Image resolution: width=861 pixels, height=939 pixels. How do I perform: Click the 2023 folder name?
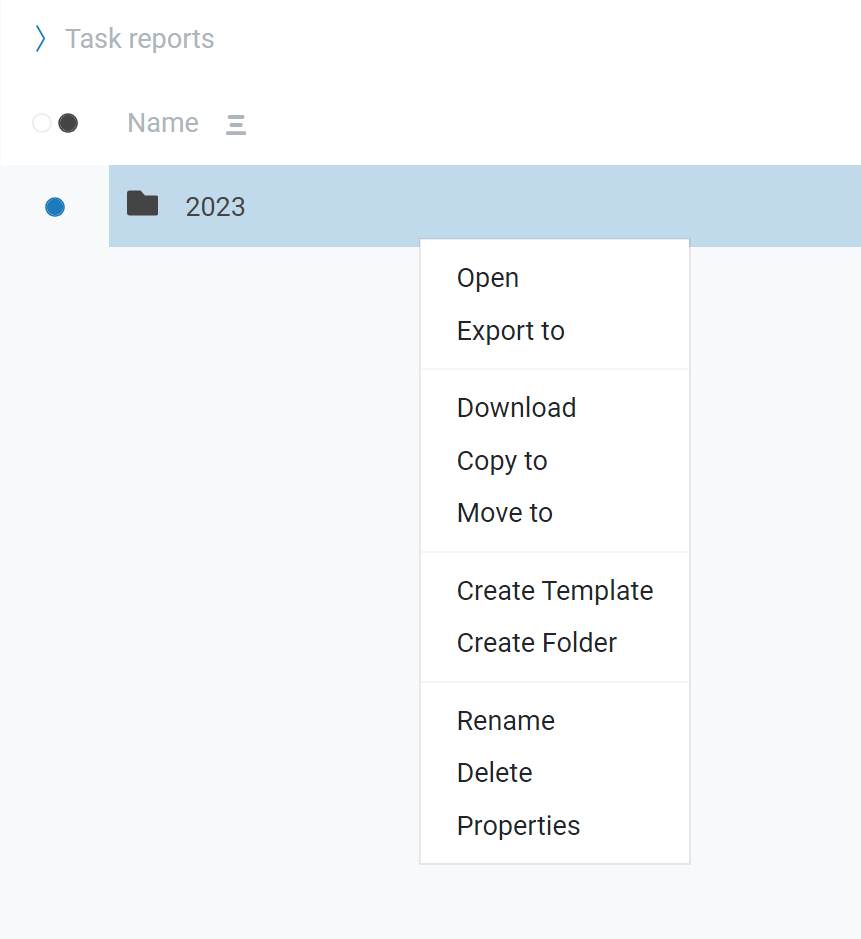(216, 207)
